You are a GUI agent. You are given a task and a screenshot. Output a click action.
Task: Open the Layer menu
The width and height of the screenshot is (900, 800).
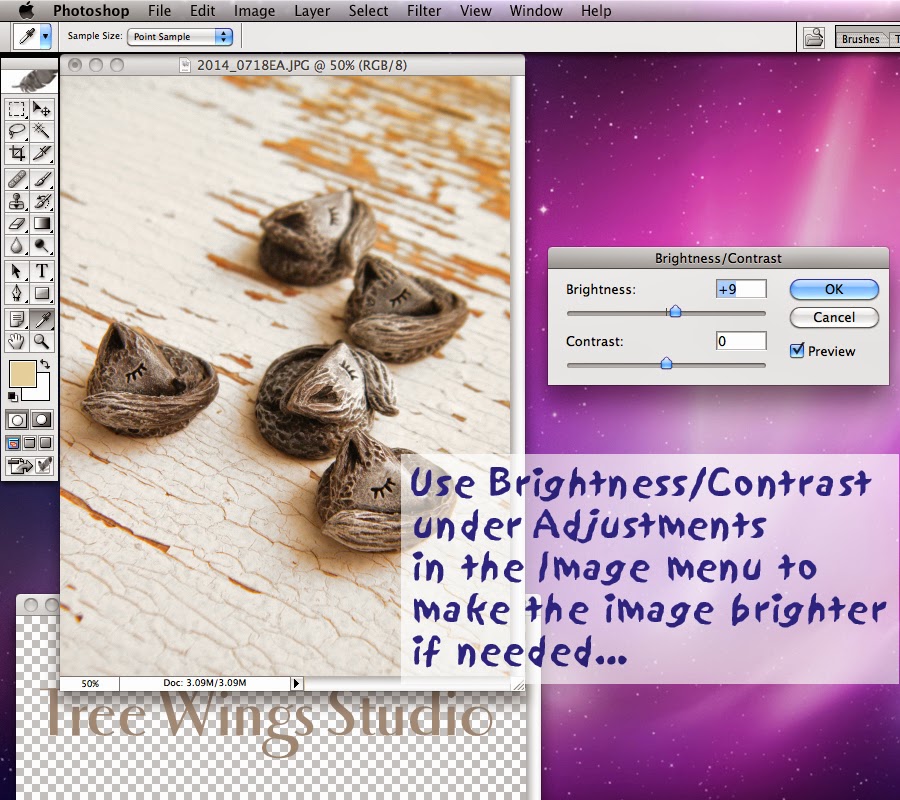(x=312, y=11)
